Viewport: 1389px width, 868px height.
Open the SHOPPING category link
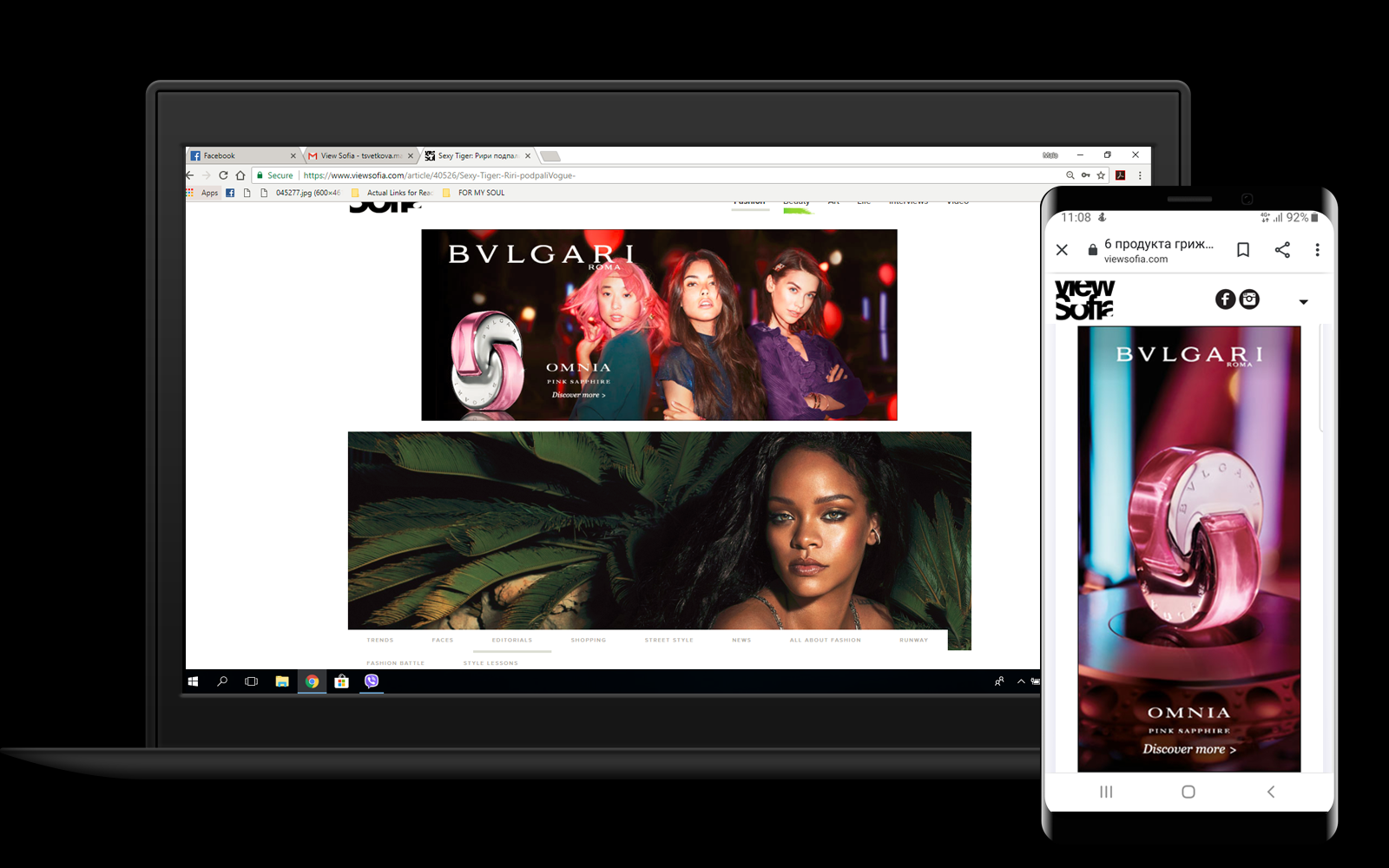point(589,640)
